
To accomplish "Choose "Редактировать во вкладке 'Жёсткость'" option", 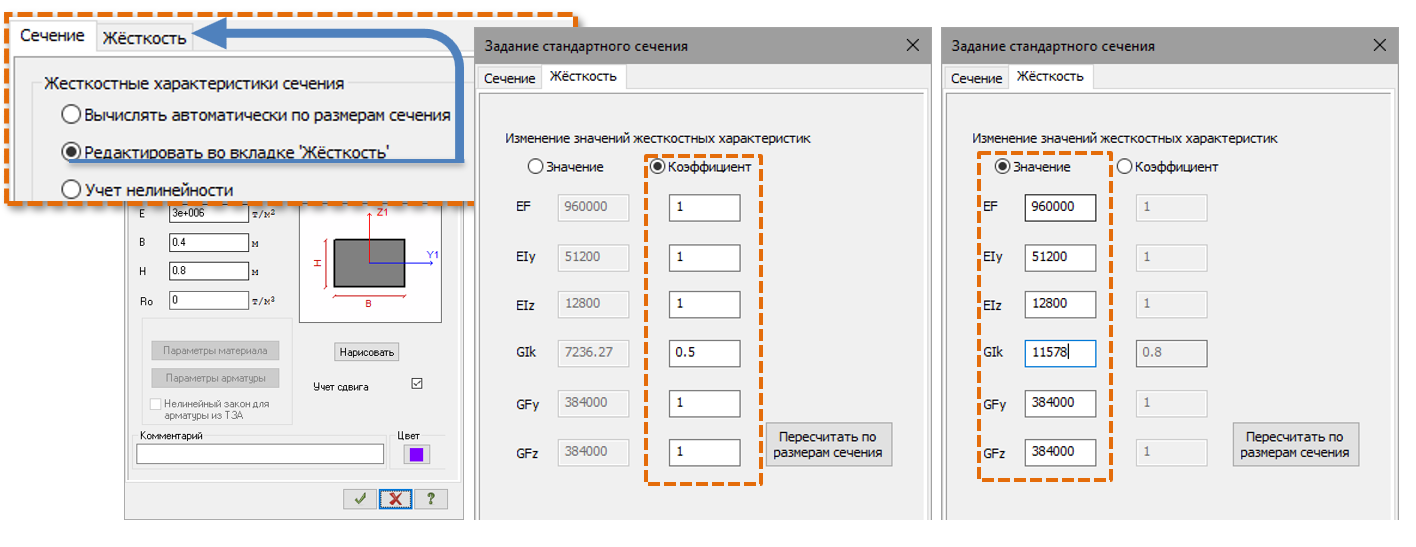I will click(x=71, y=152).
